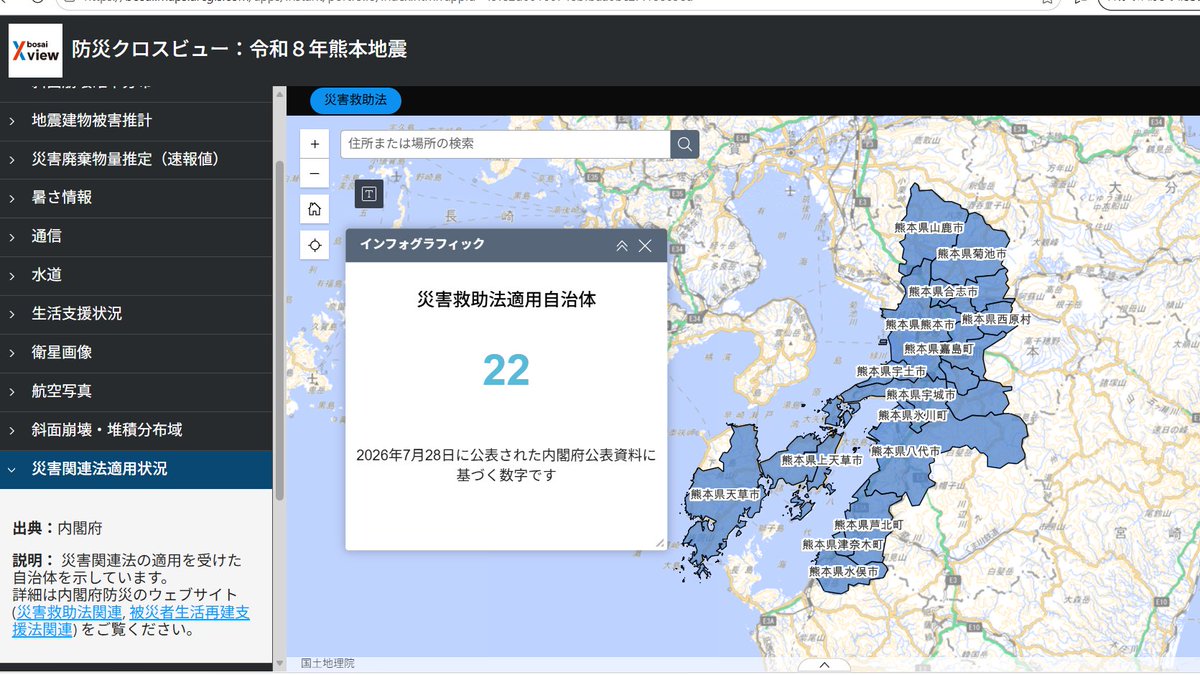Open the infographic widget T icon

coord(369,194)
